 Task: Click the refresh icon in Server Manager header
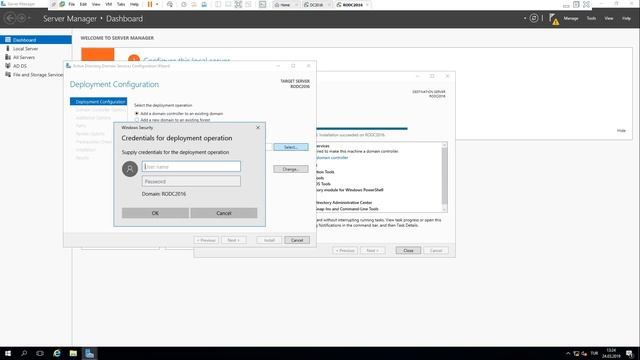(x=534, y=18)
